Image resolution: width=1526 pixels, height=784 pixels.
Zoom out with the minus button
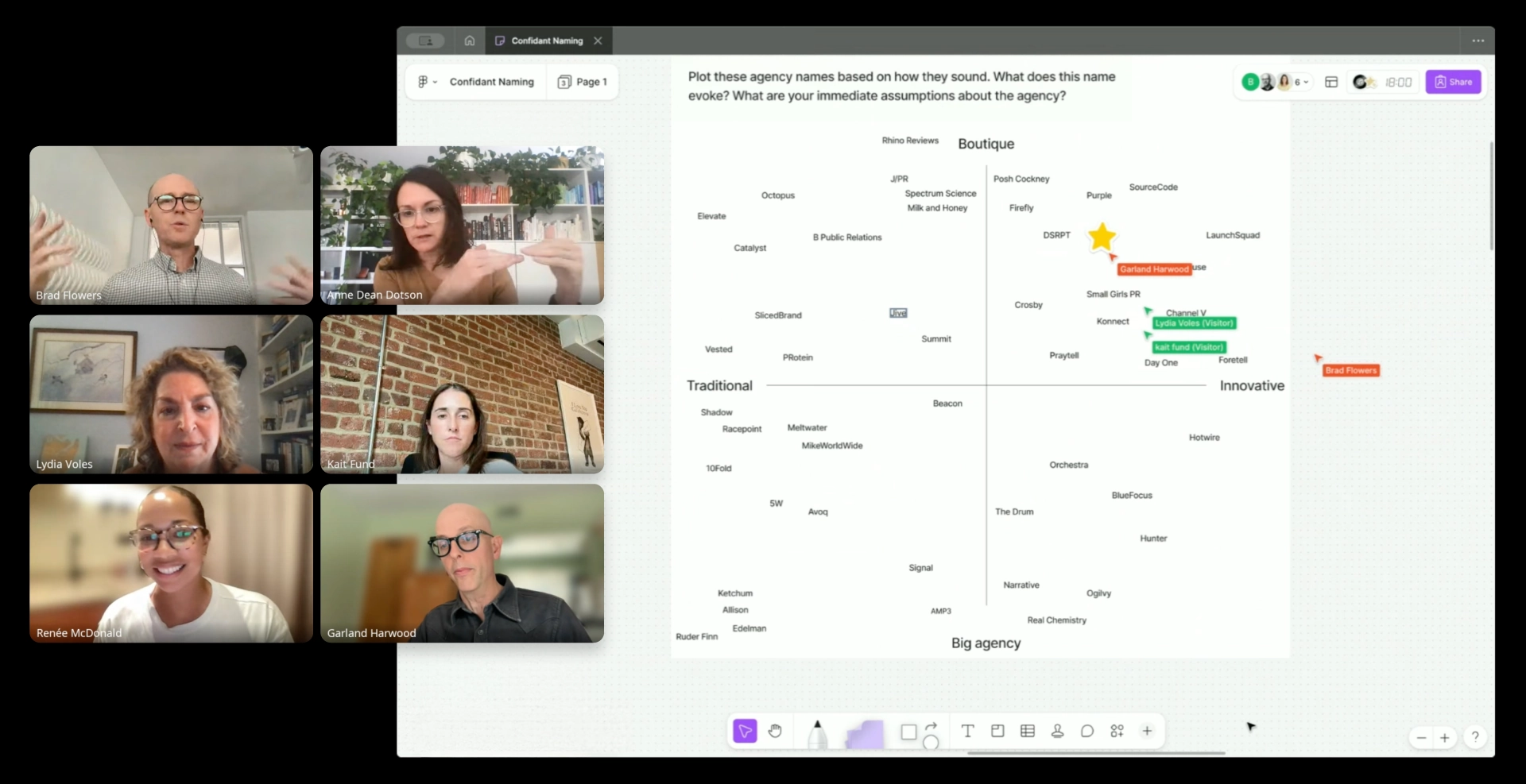point(1421,738)
